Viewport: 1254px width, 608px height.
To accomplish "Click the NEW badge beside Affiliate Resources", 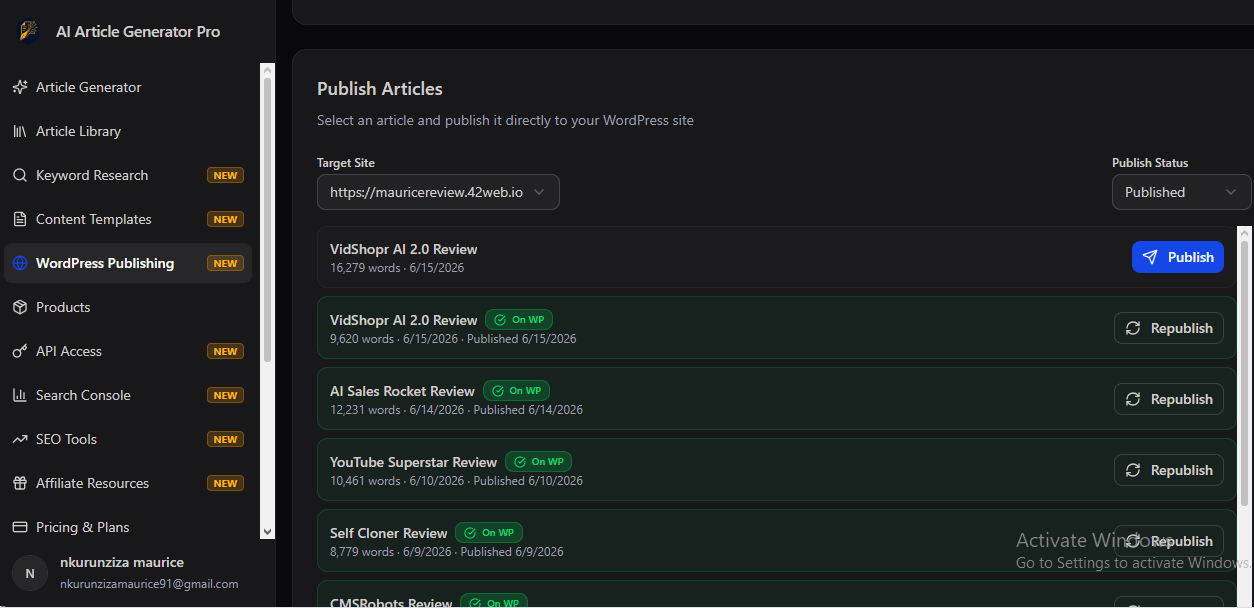I will click(x=225, y=483).
